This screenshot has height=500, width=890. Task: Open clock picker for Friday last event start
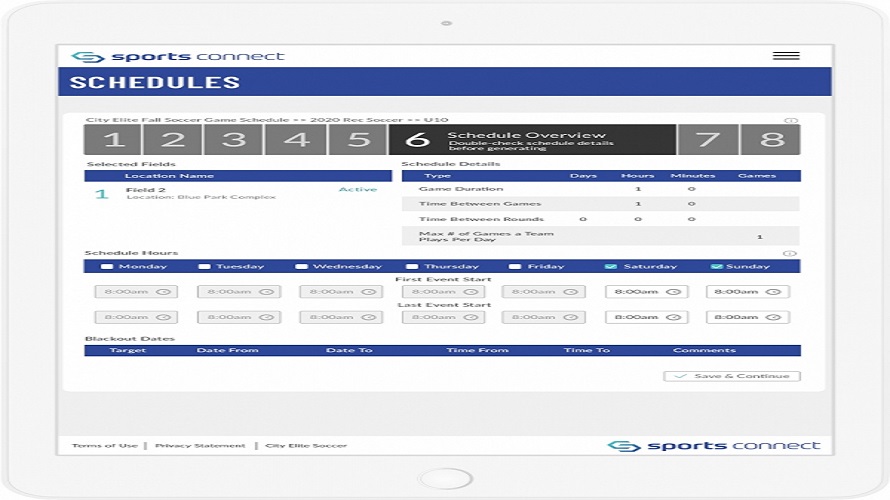[570, 317]
